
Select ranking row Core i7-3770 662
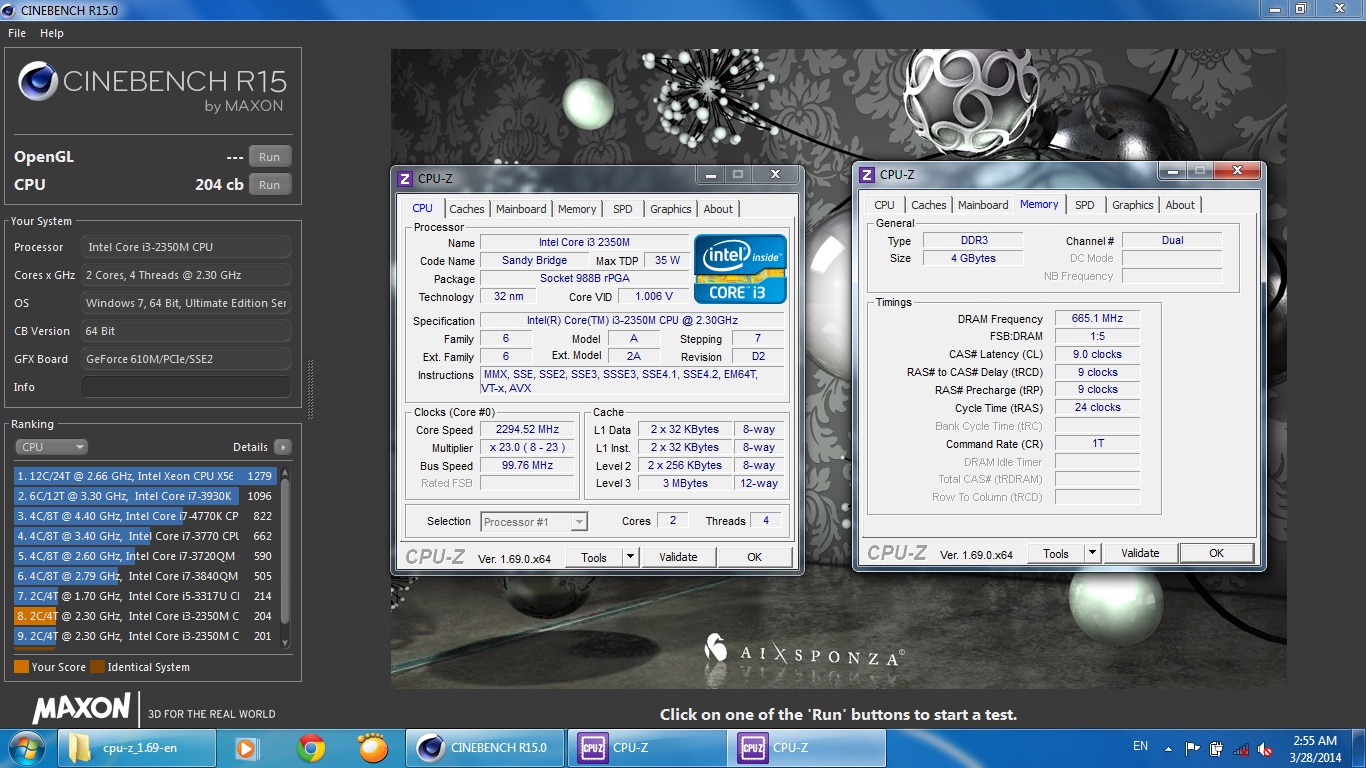tap(146, 536)
